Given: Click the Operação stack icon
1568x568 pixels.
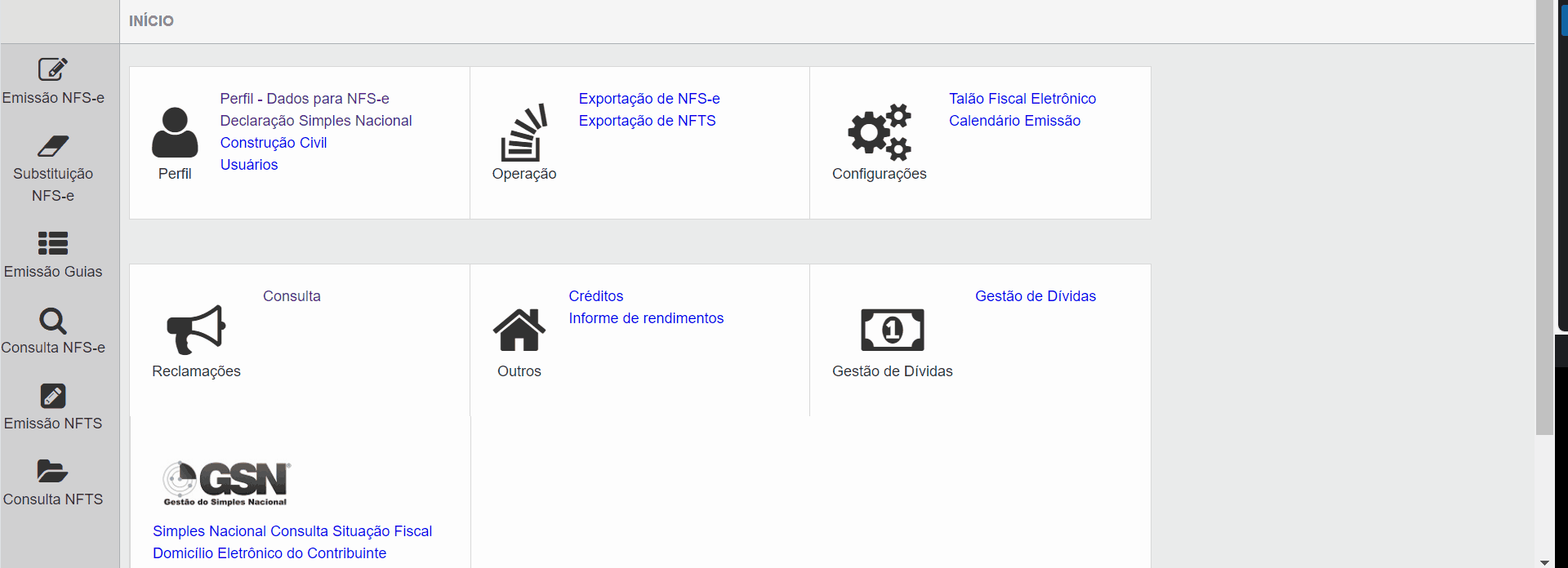Looking at the screenshot, I should click(523, 132).
